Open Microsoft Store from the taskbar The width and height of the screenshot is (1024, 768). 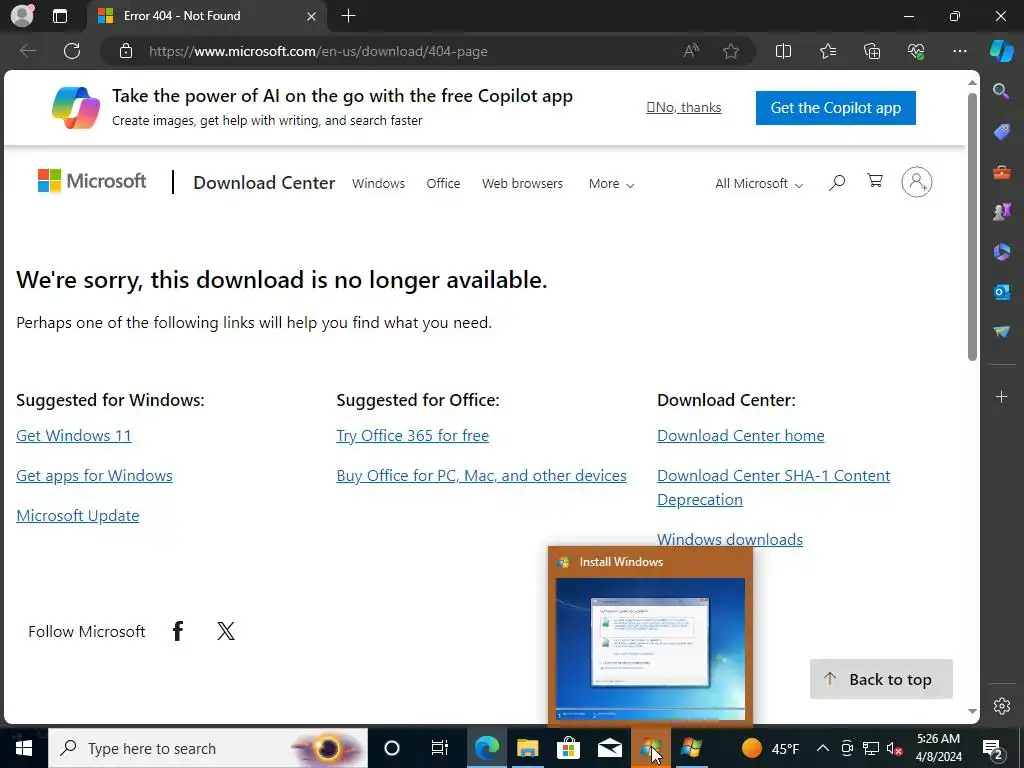(569, 748)
